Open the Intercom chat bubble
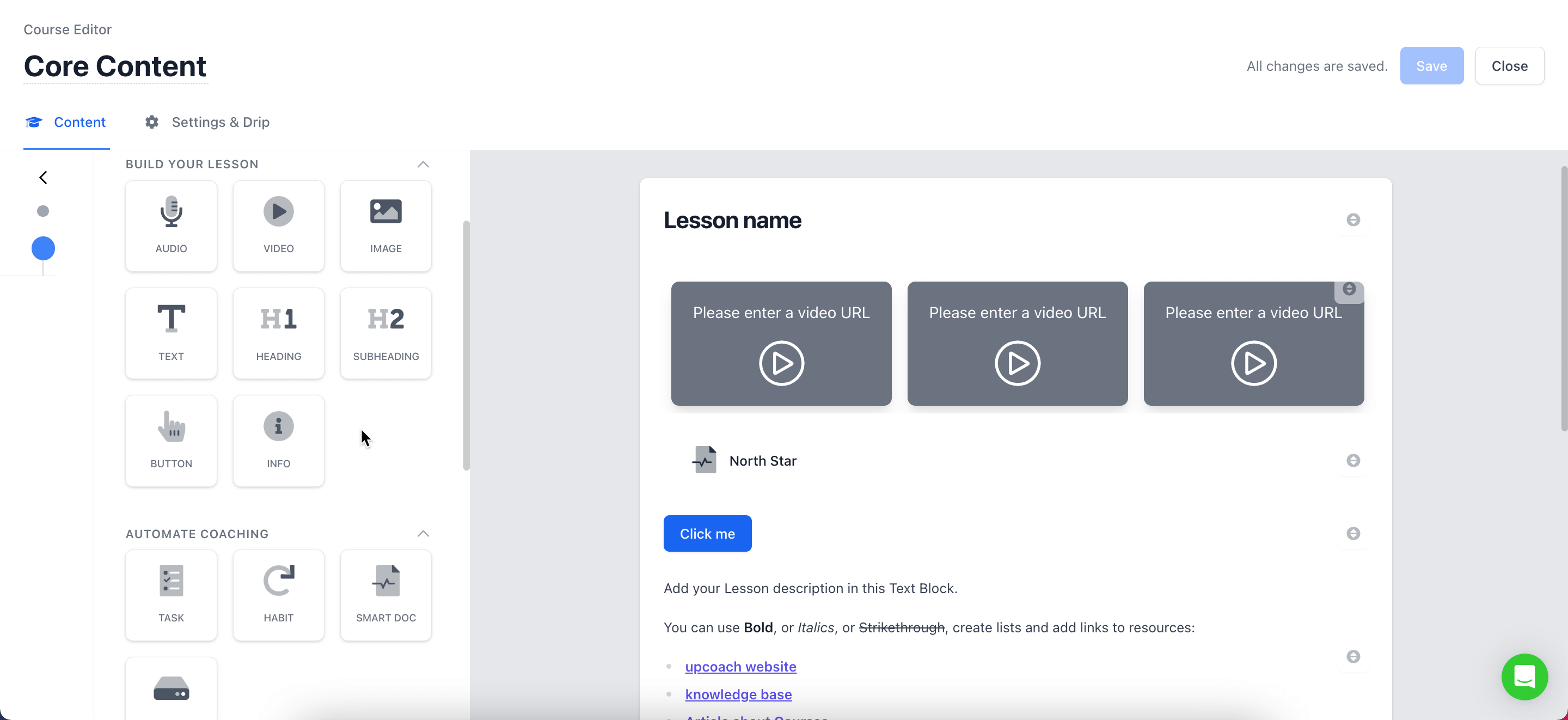Screen dimensions: 1568x720 [1524, 676]
